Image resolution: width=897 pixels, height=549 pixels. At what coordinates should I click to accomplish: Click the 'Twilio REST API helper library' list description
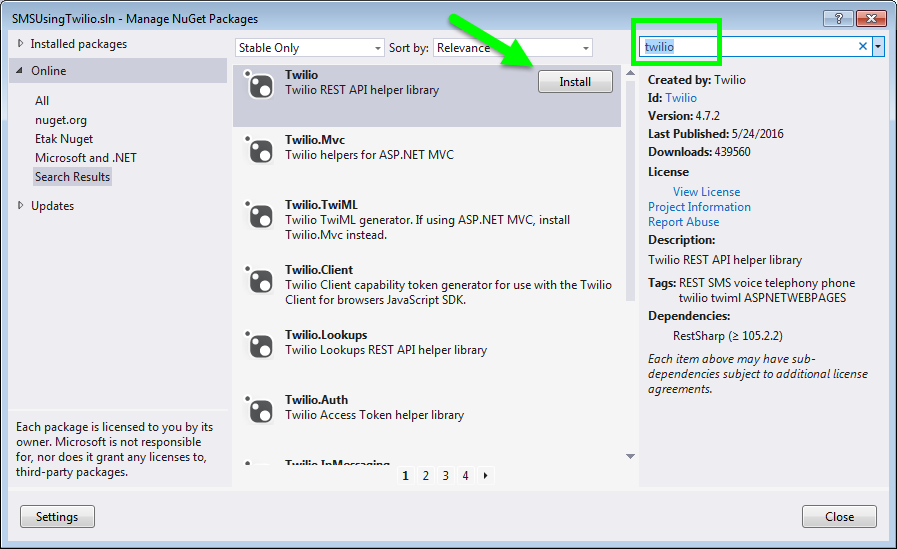(362, 90)
